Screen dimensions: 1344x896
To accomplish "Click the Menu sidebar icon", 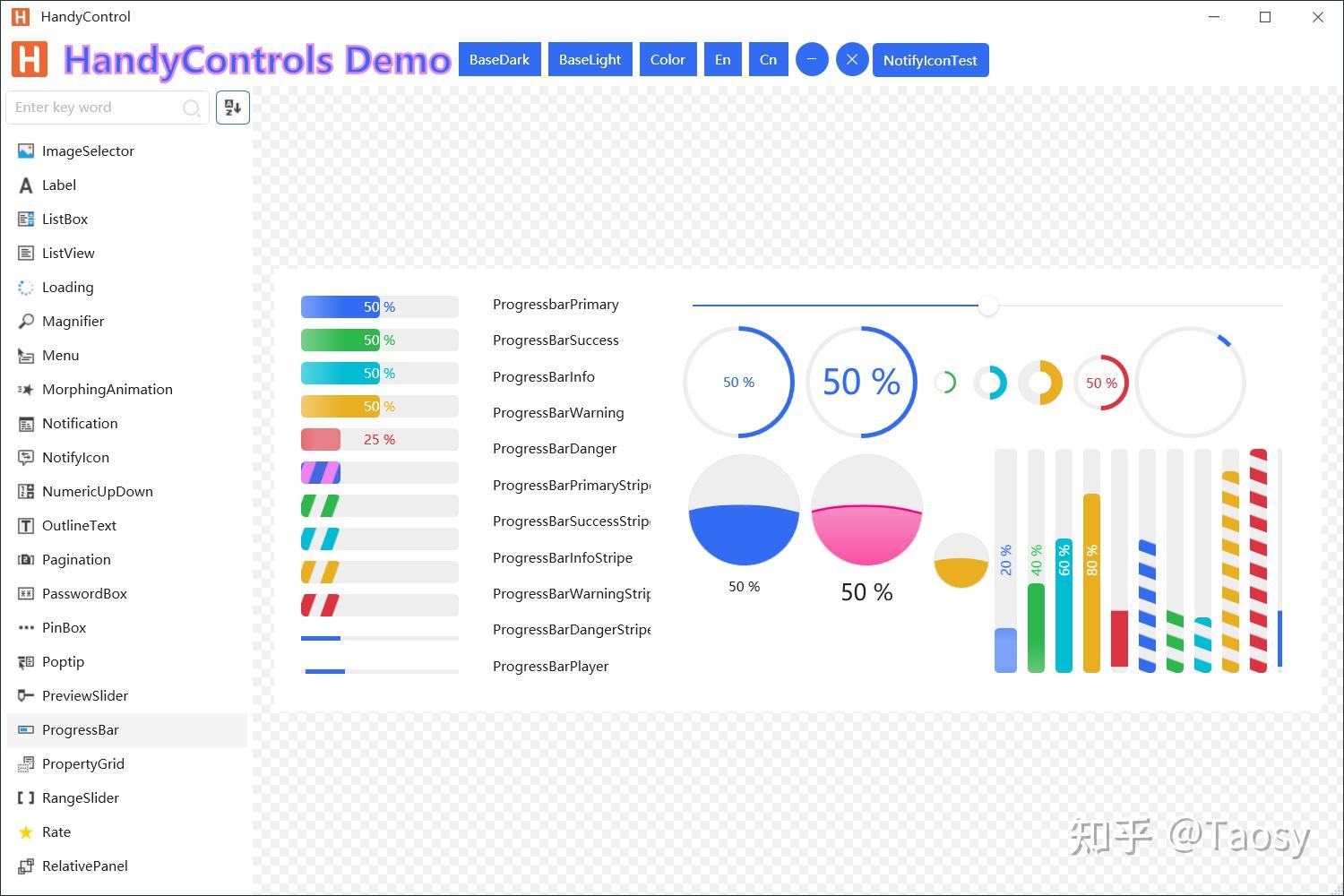I will coord(26,355).
